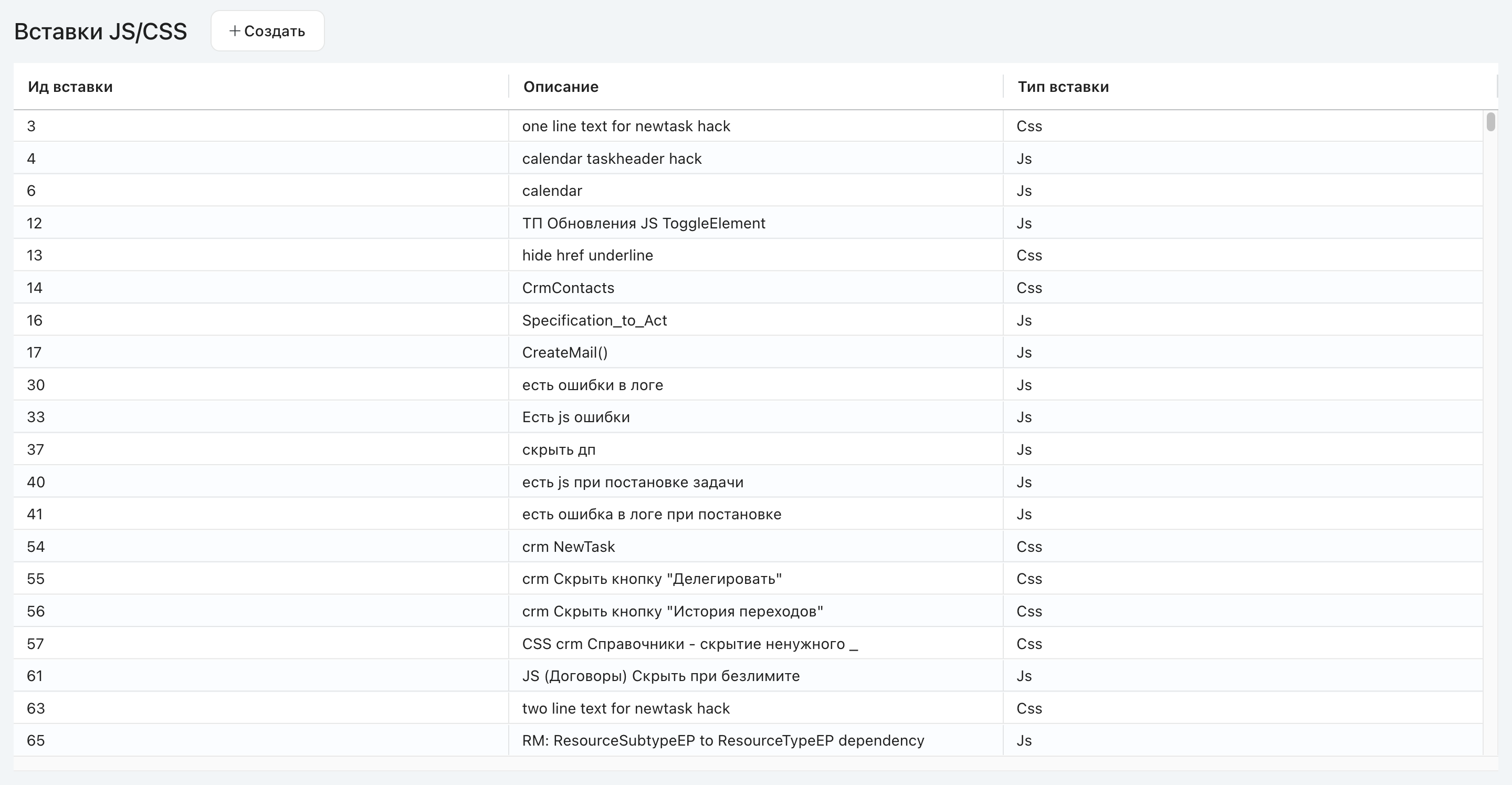Screen dimensions: 1512x785
Task: Click insert ID 4 cell
Action: point(260,159)
